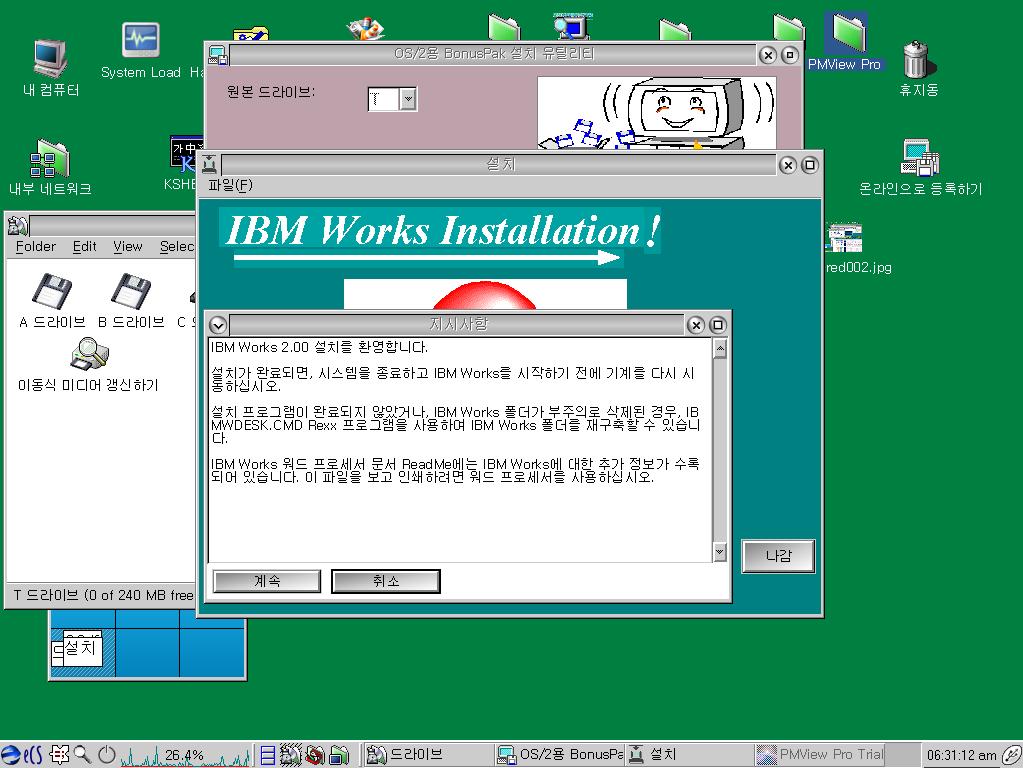Open the 휴지통 trash can icon
This screenshot has width=1023, height=768.
[x=918, y=69]
